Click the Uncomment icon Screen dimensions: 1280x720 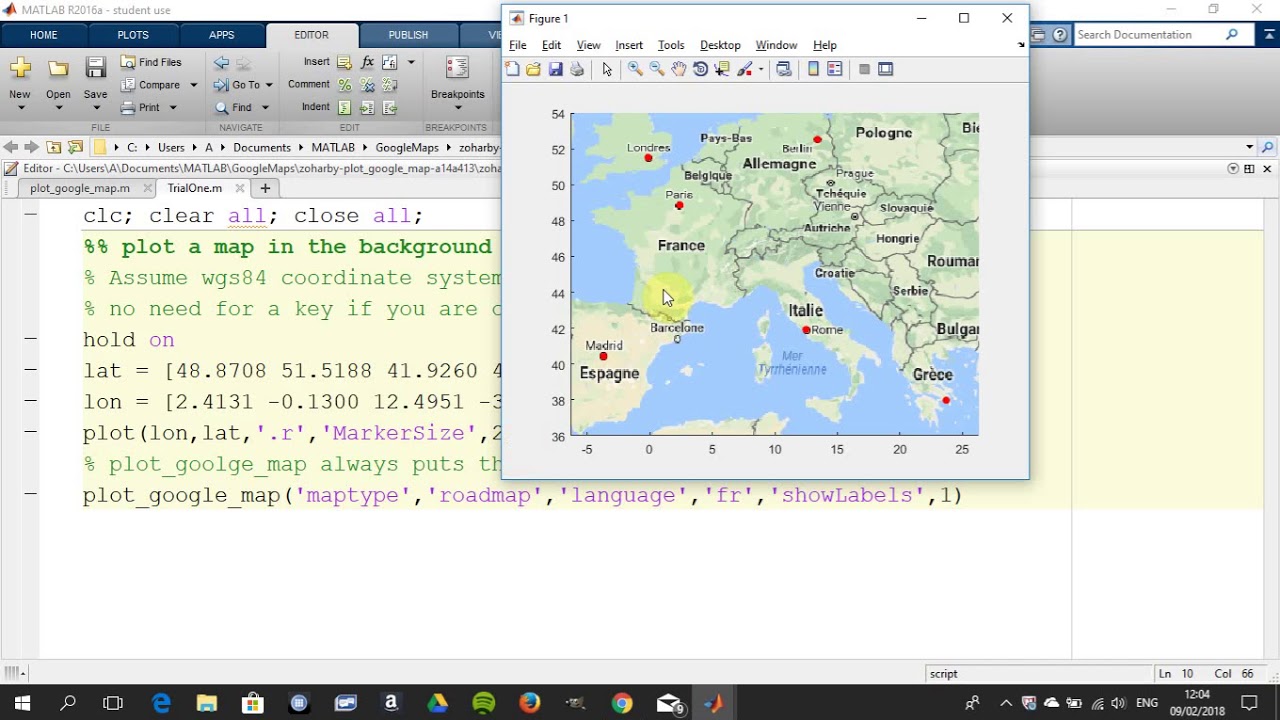tap(367, 85)
